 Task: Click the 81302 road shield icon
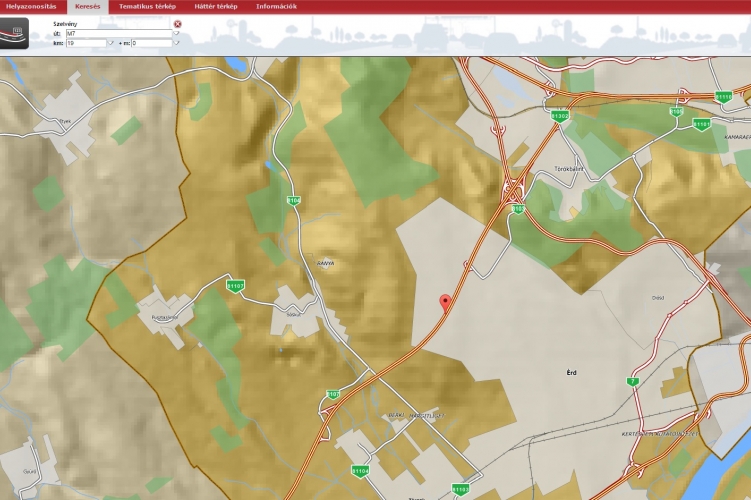coord(560,116)
